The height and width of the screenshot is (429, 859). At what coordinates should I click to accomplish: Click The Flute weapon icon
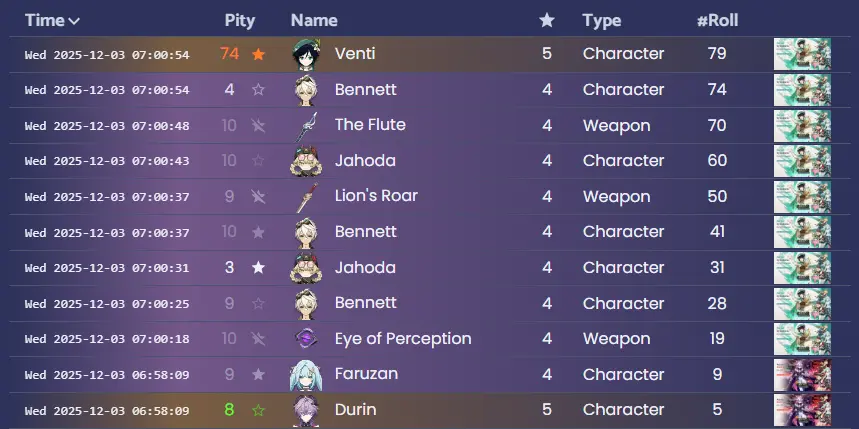pos(305,126)
